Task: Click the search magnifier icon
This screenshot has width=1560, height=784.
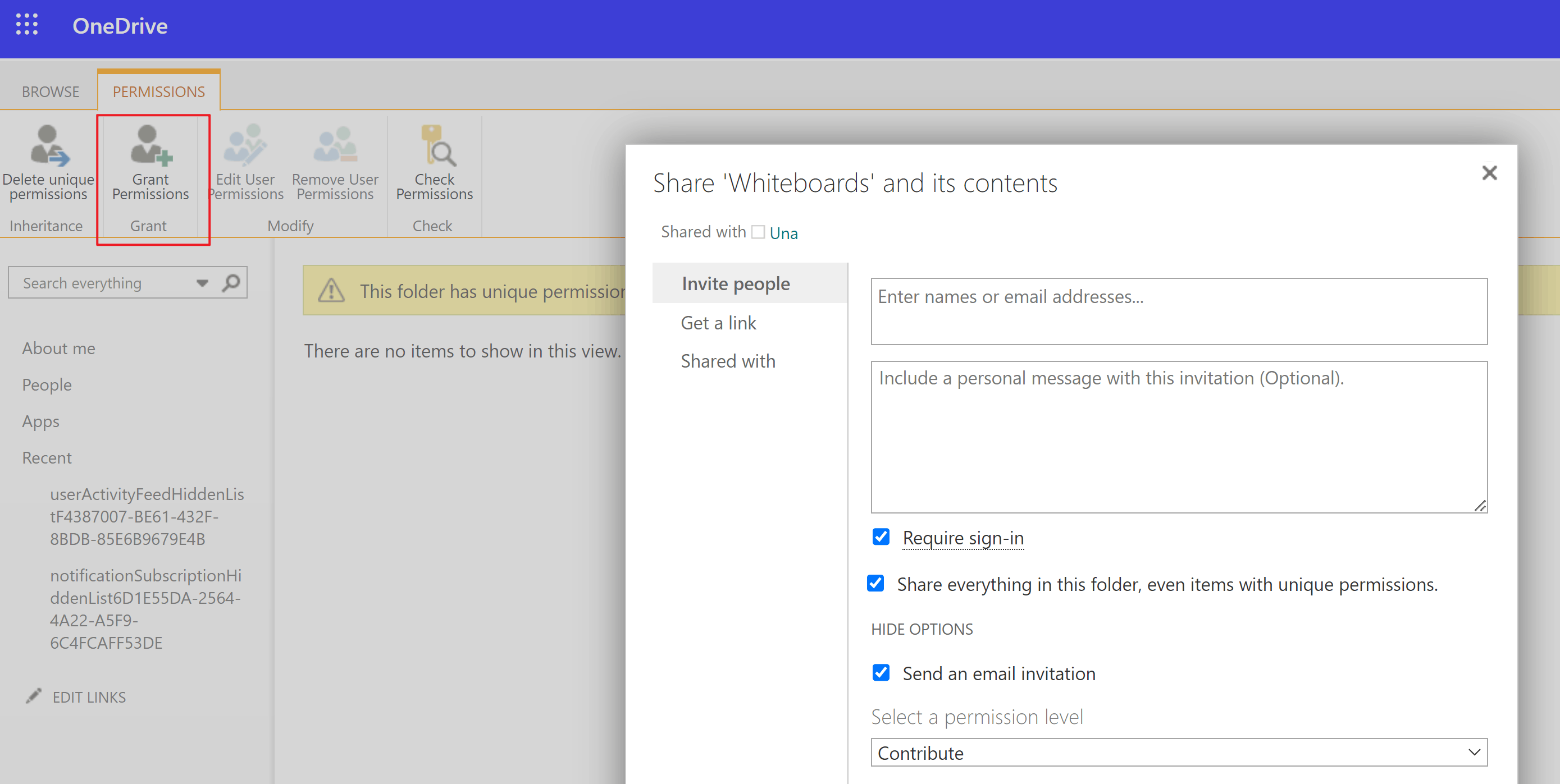Action: (231, 282)
